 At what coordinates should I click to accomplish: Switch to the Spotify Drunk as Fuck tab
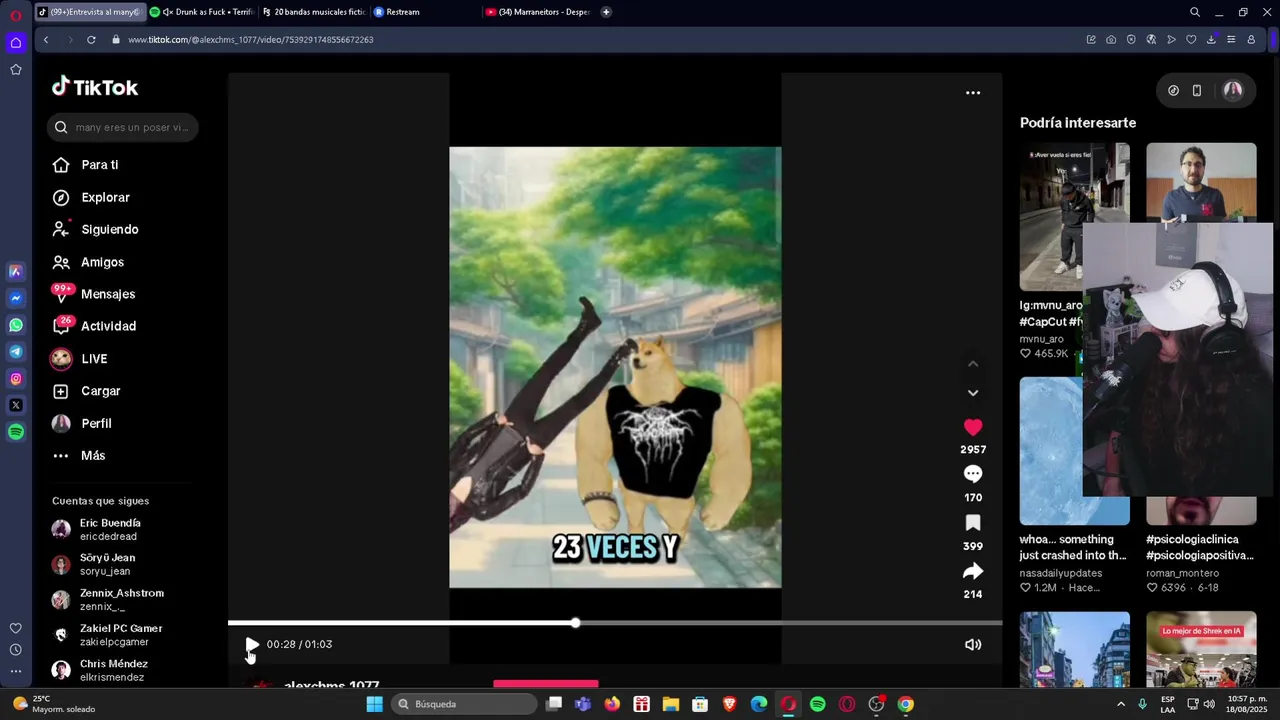click(x=201, y=12)
